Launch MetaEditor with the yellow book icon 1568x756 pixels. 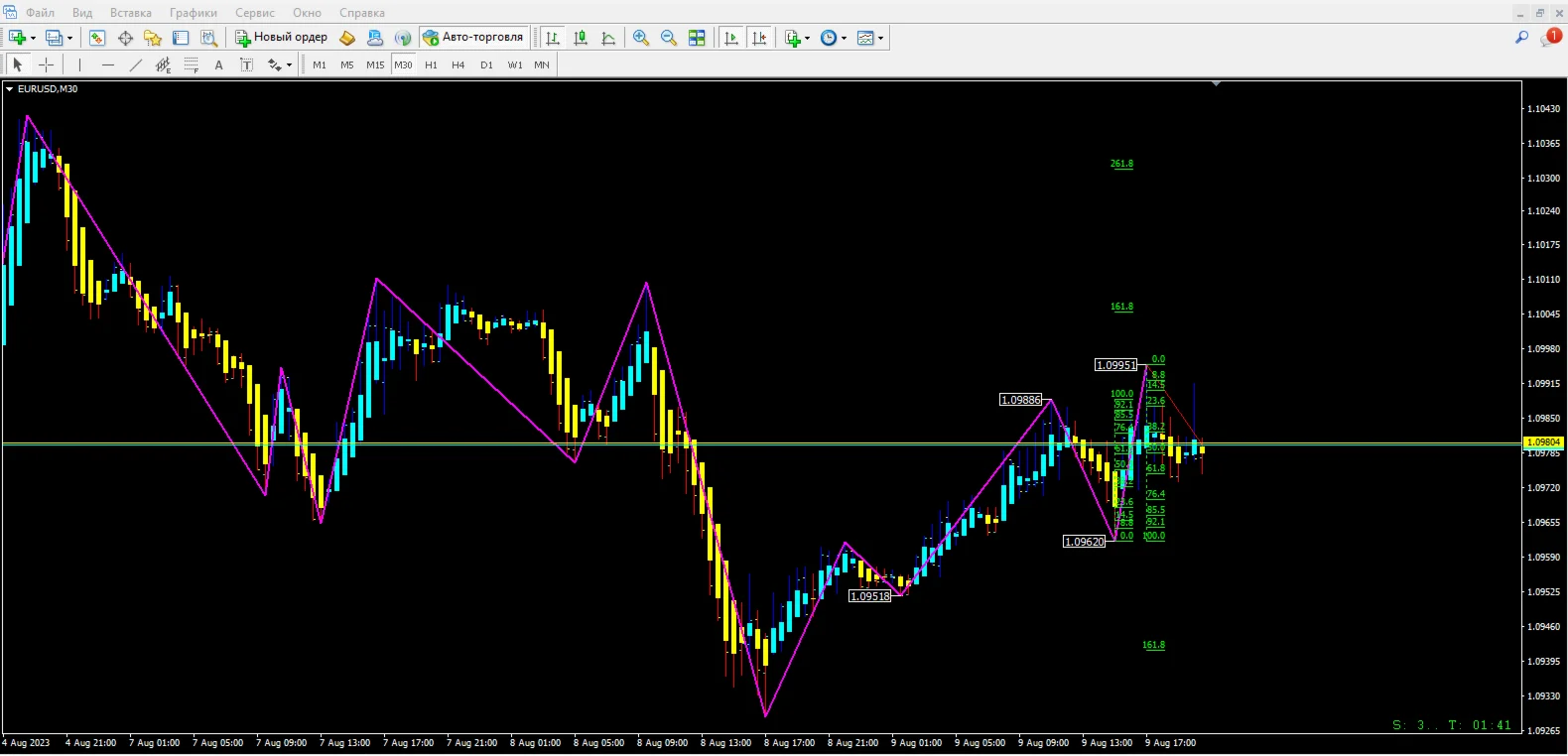click(x=347, y=38)
